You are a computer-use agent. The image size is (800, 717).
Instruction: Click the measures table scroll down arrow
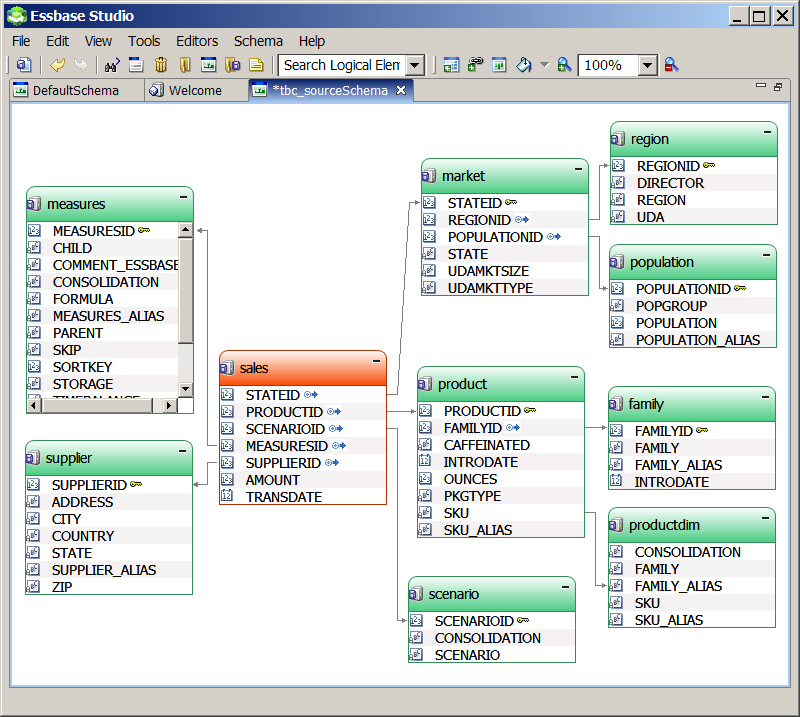tap(185, 388)
